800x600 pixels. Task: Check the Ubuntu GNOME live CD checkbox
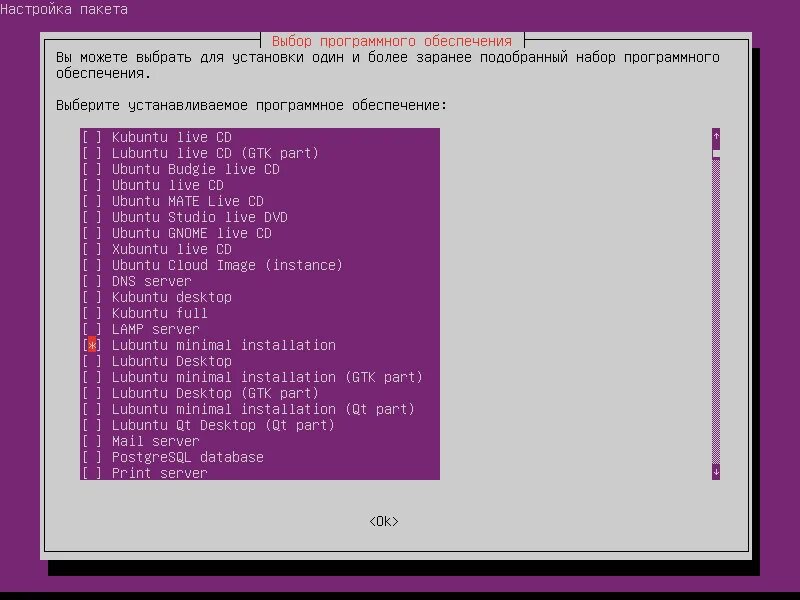click(x=92, y=233)
